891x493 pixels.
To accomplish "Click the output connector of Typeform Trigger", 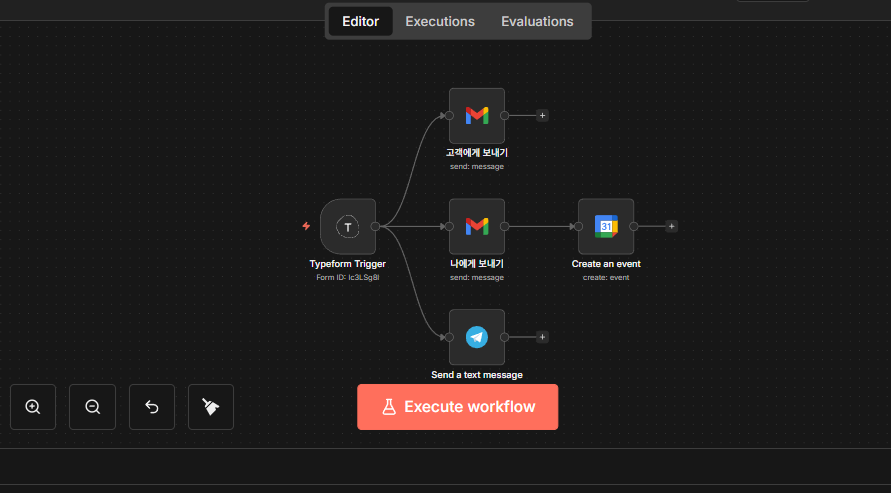I will (375, 227).
